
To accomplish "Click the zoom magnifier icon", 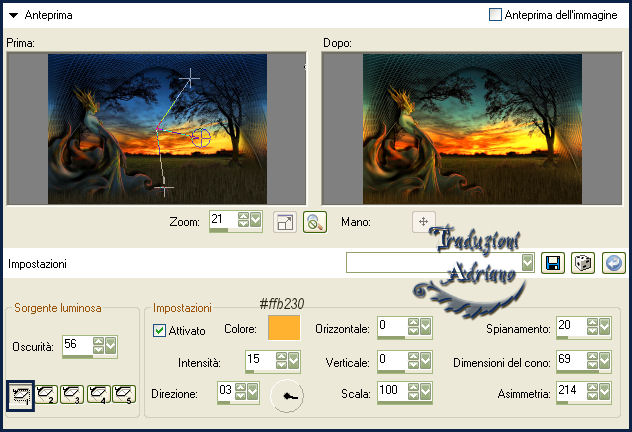I will [x=315, y=222].
